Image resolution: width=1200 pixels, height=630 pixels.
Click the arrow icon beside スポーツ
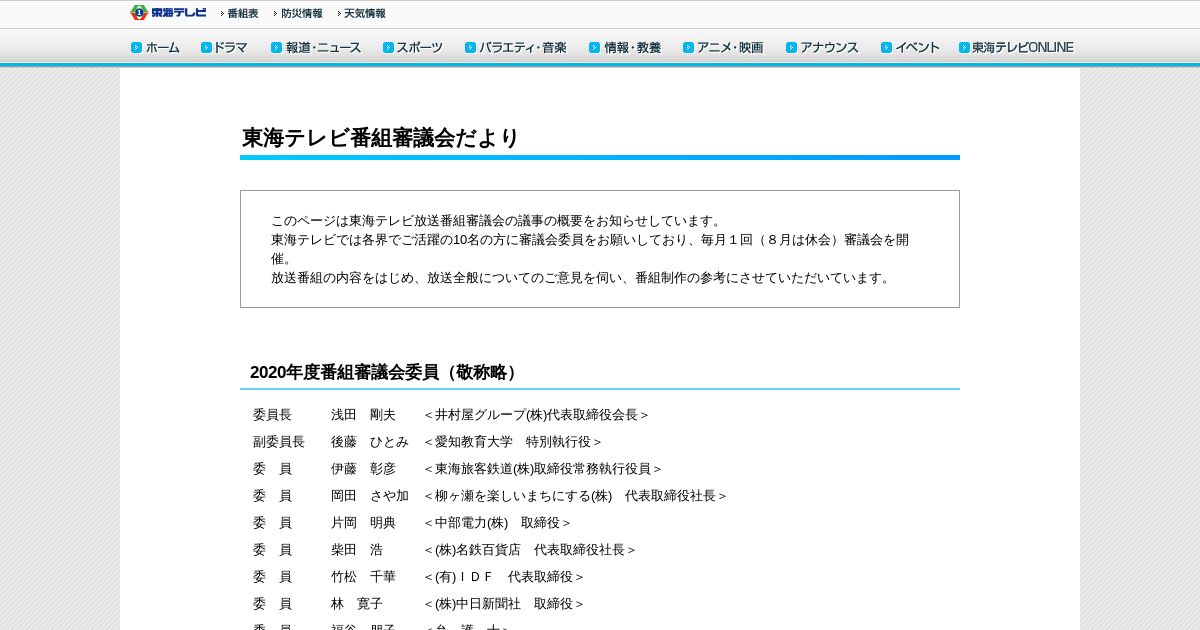click(x=388, y=48)
